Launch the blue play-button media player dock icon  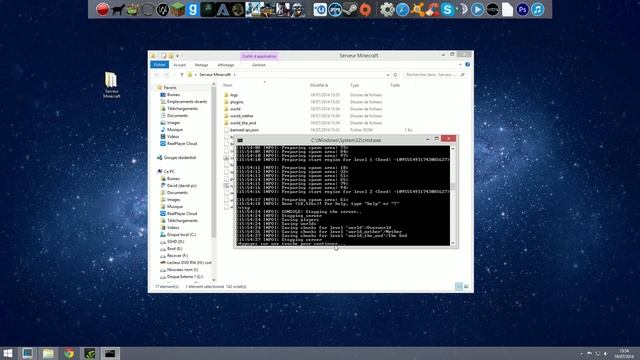pyautogui.click(x=477, y=9)
